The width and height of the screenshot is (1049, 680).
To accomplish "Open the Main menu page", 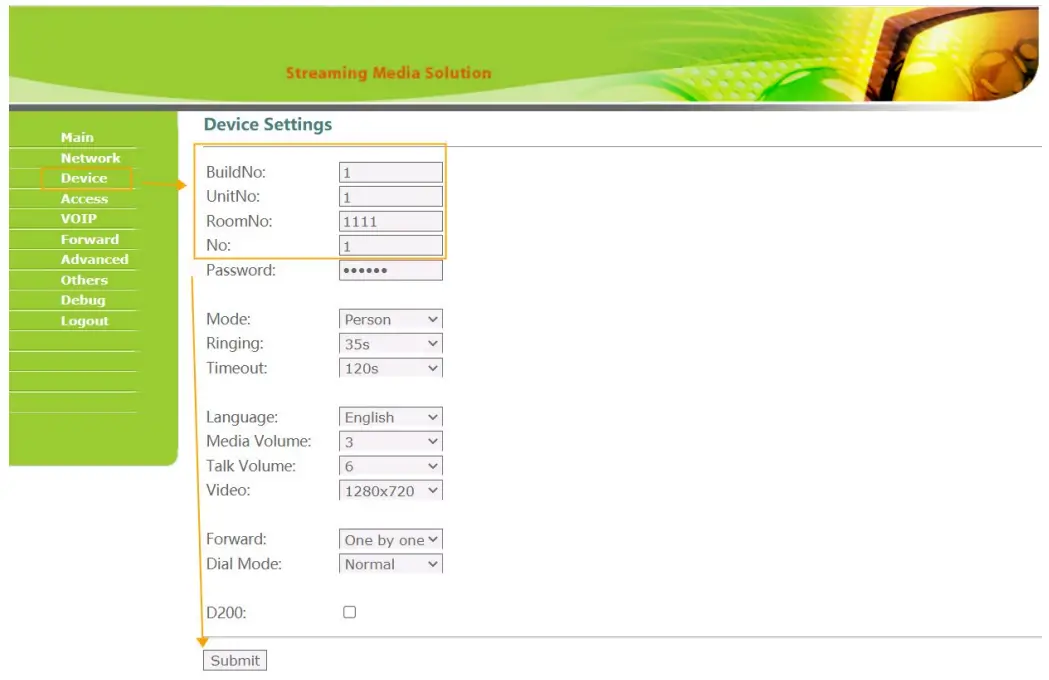I will pyautogui.click(x=75, y=137).
